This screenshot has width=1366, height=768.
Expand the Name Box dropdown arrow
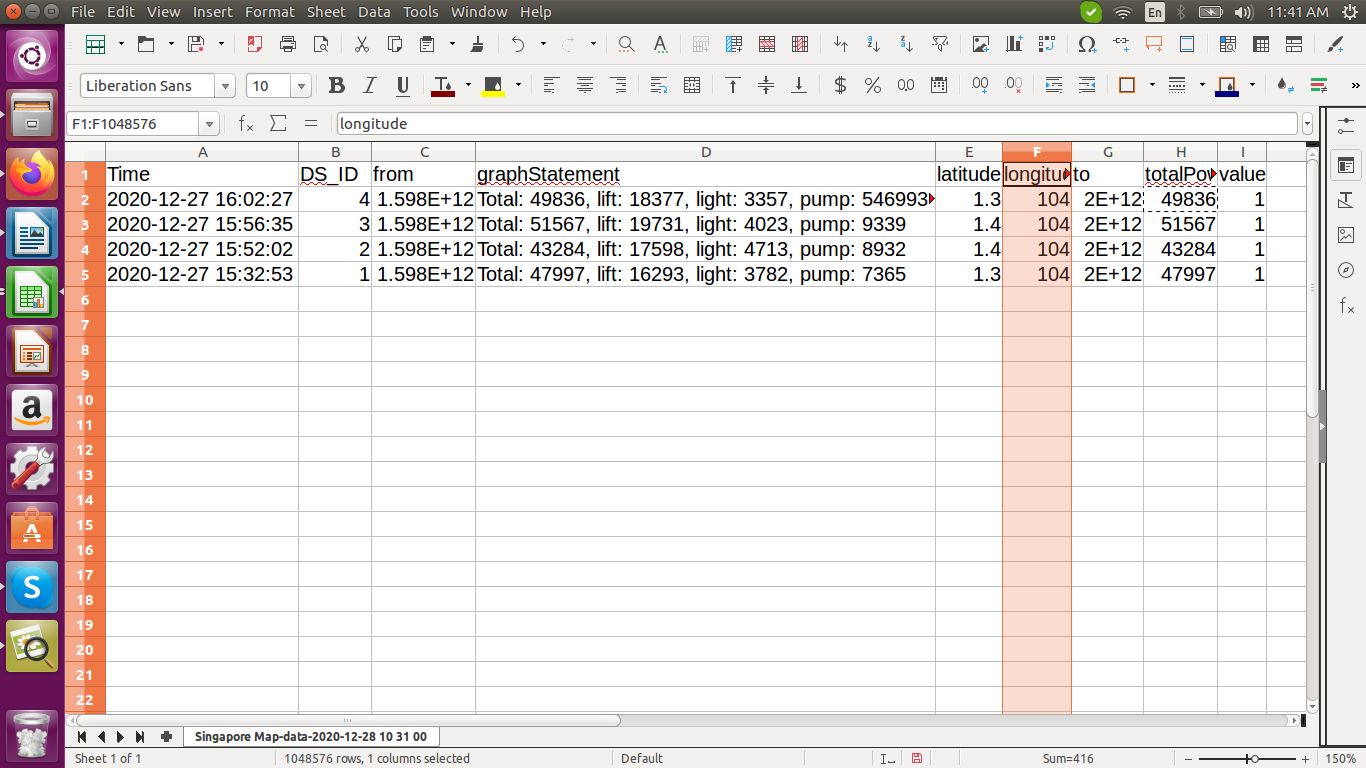(210, 124)
